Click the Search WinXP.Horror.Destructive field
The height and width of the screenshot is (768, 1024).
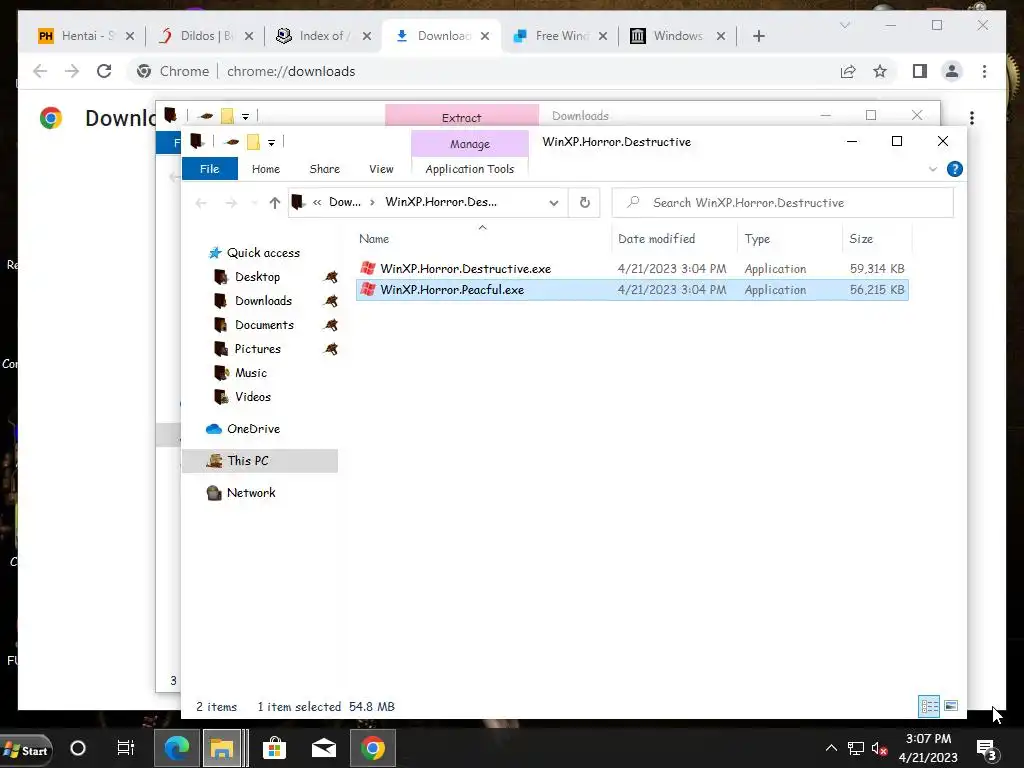782,202
